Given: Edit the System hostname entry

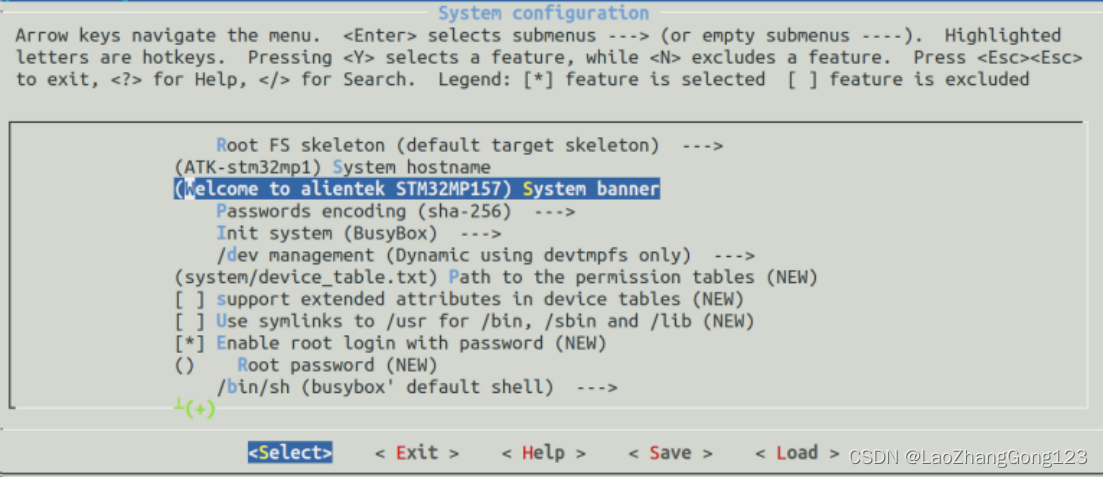Looking at the screenshot, I should coord(332,167).
